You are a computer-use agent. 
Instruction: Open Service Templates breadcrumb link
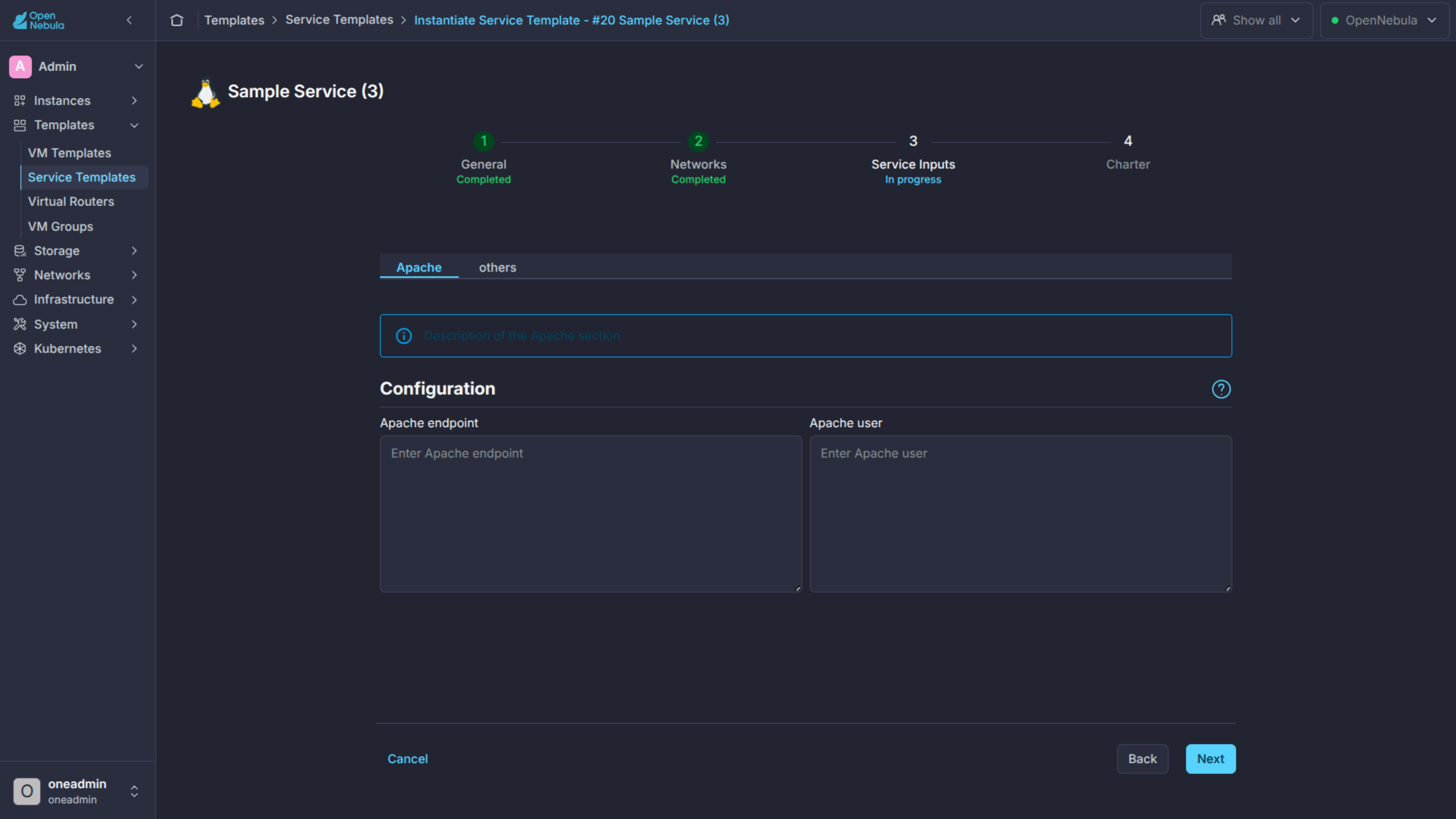pos(339,20)
